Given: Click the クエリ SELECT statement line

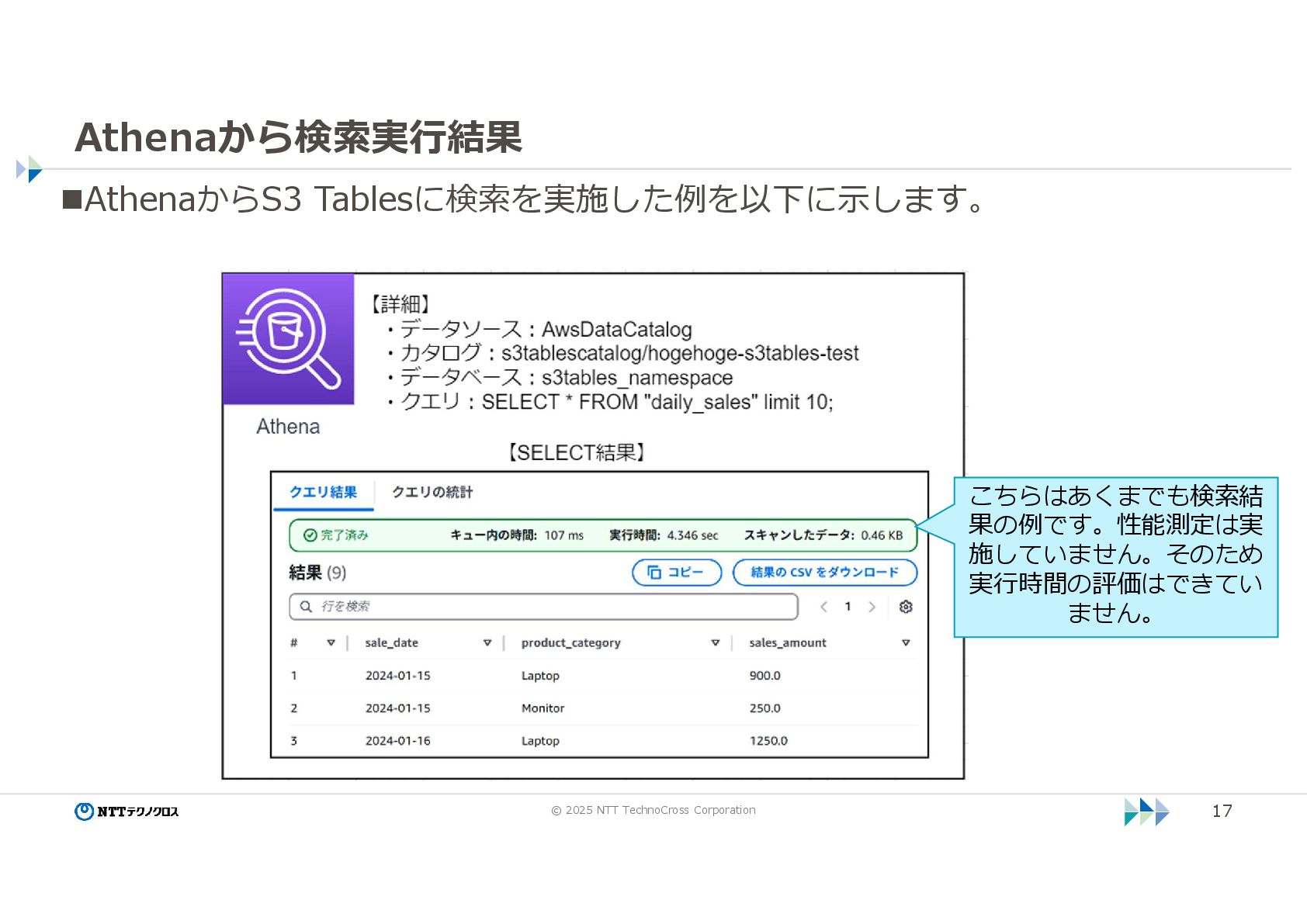Looking at the screenshot, I should 610,402.
